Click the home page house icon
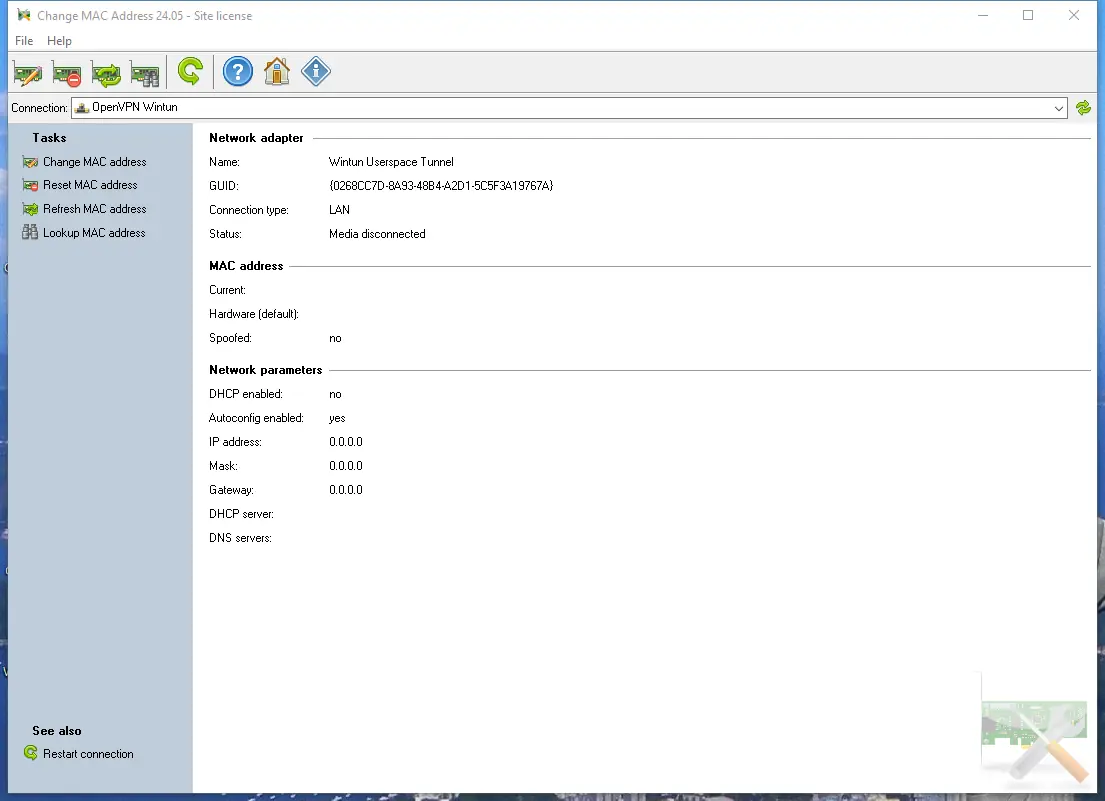The width and height of the screenshot is (1105, 801). click(x=277, y=72)
